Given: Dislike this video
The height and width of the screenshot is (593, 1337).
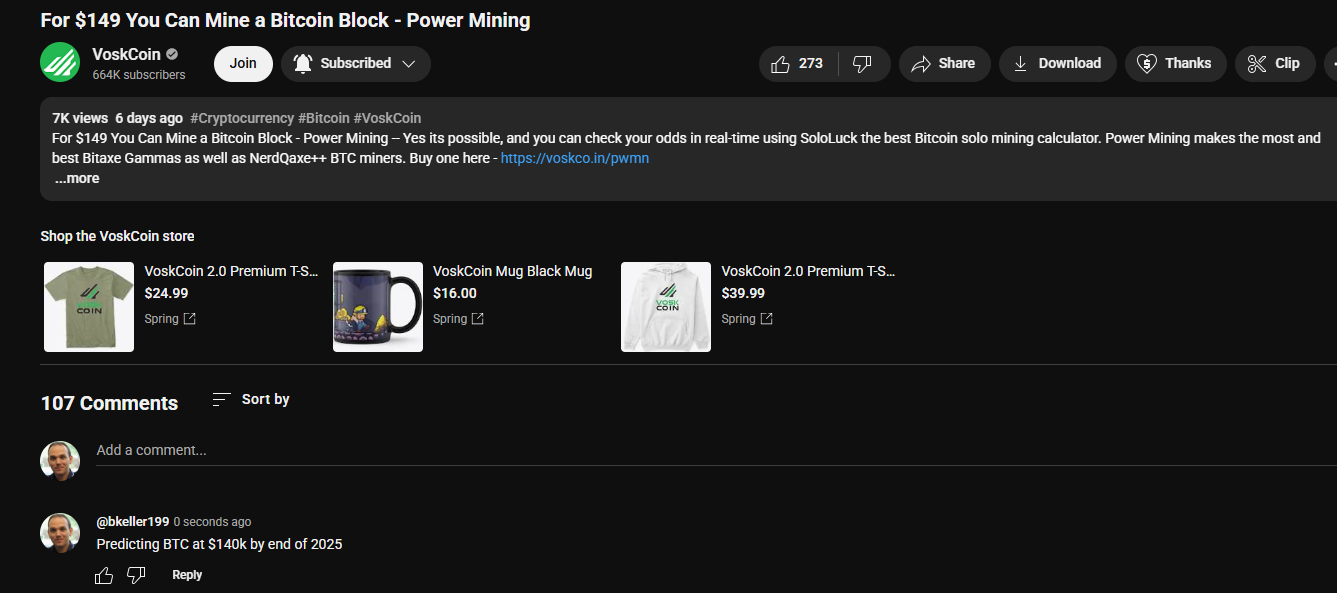Looking at the screenshot, I should point(863,64).
